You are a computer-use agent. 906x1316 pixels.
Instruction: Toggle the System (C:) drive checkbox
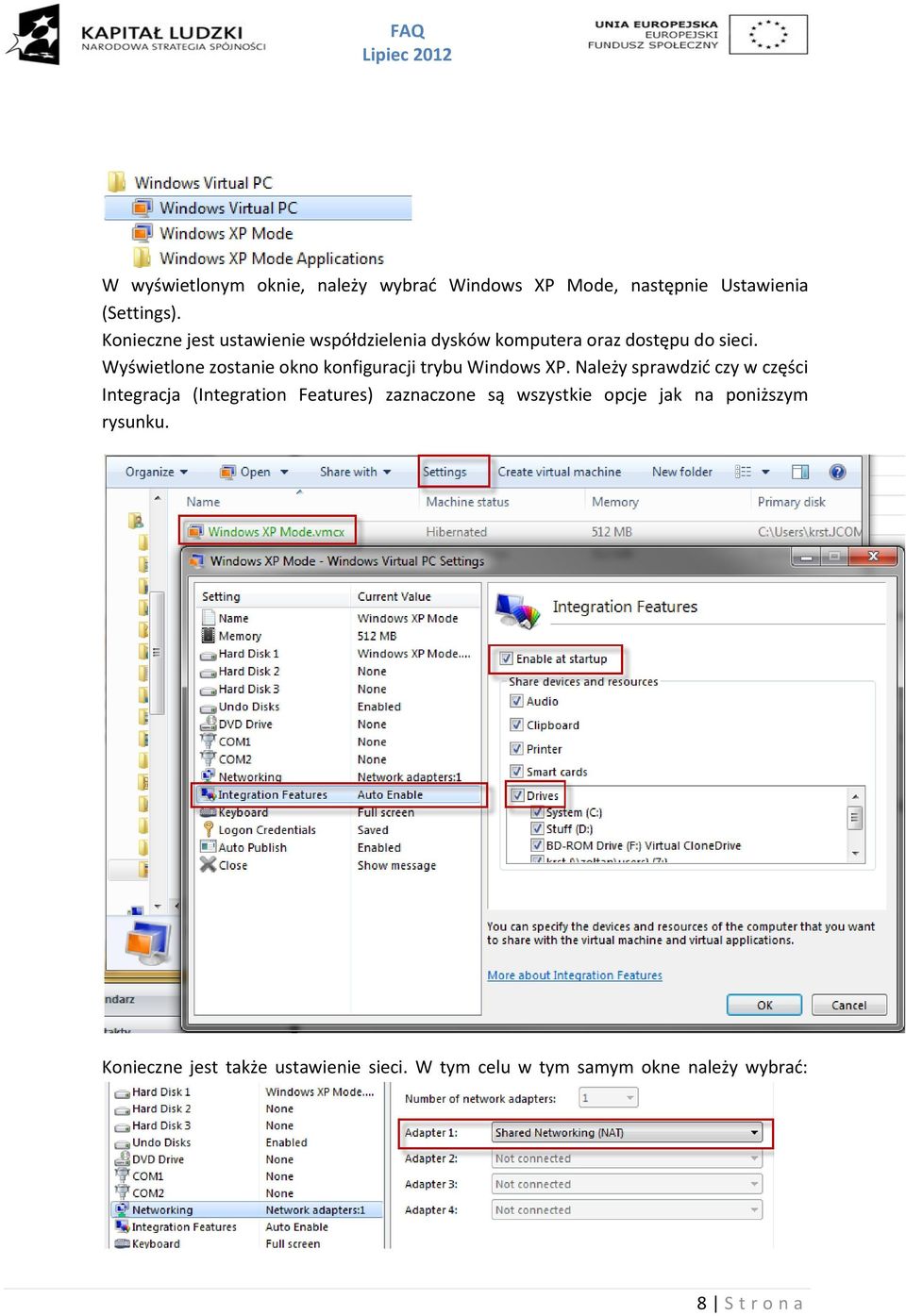pyautogui.click(x=537, y=812)
